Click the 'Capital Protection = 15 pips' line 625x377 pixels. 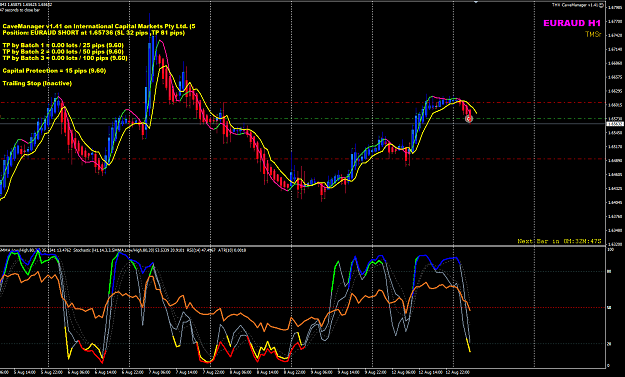[54, 71]
